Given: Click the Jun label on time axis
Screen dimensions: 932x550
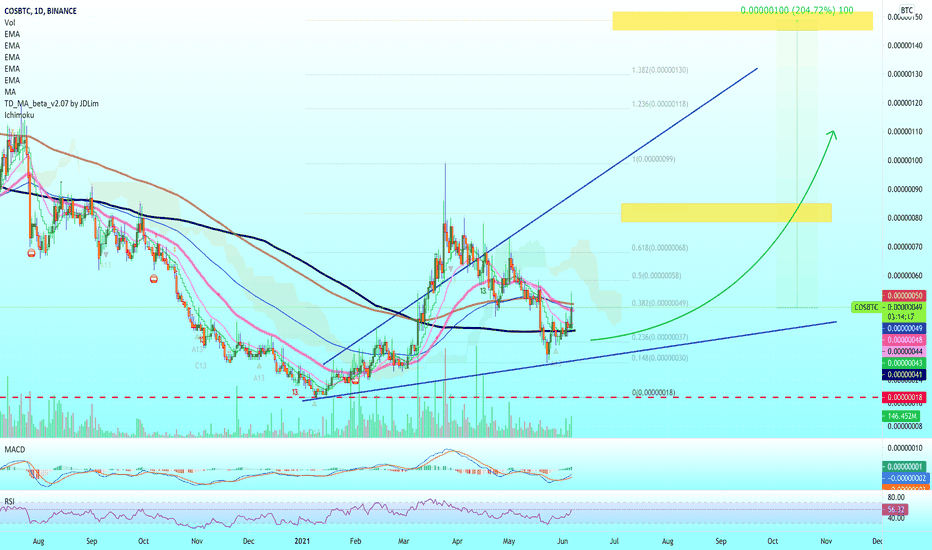Looking at the screenshot, I should coord(562,541).
